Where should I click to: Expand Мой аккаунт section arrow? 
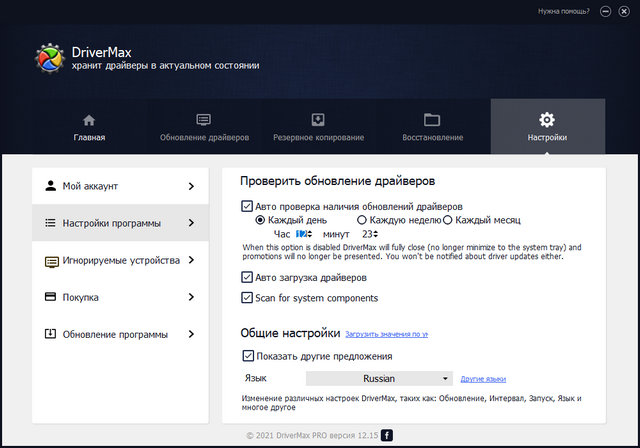191,186
